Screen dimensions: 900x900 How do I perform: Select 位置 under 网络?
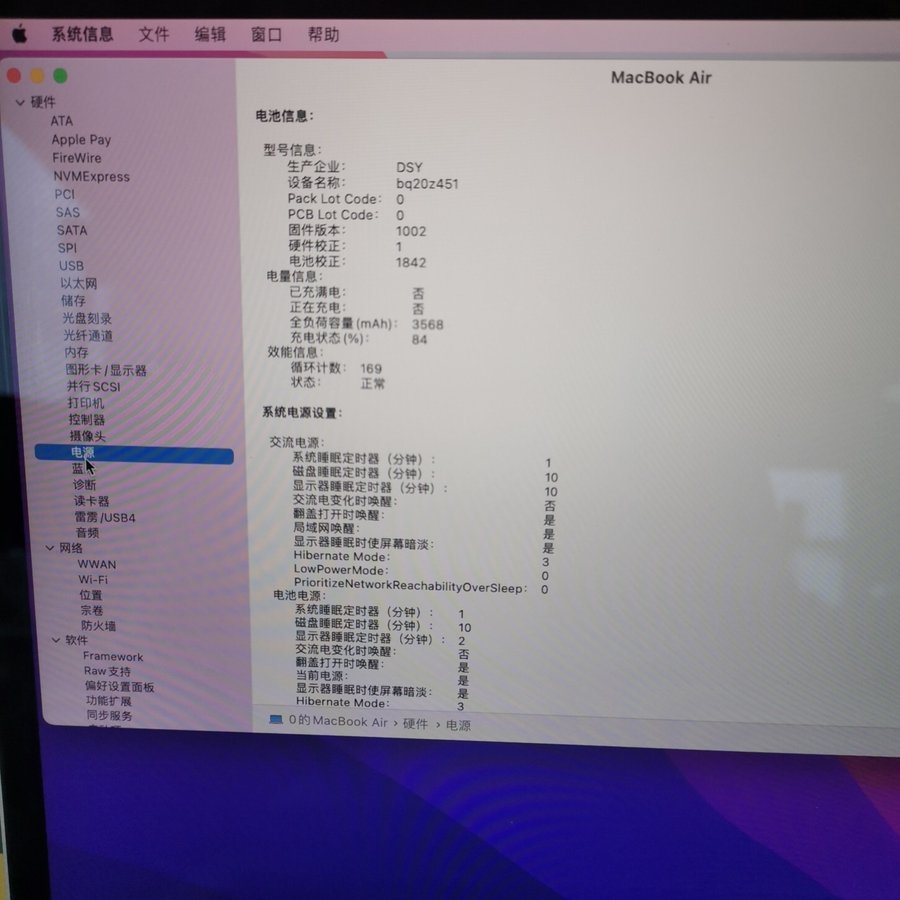pyautogui.click(x=91, y=595)
